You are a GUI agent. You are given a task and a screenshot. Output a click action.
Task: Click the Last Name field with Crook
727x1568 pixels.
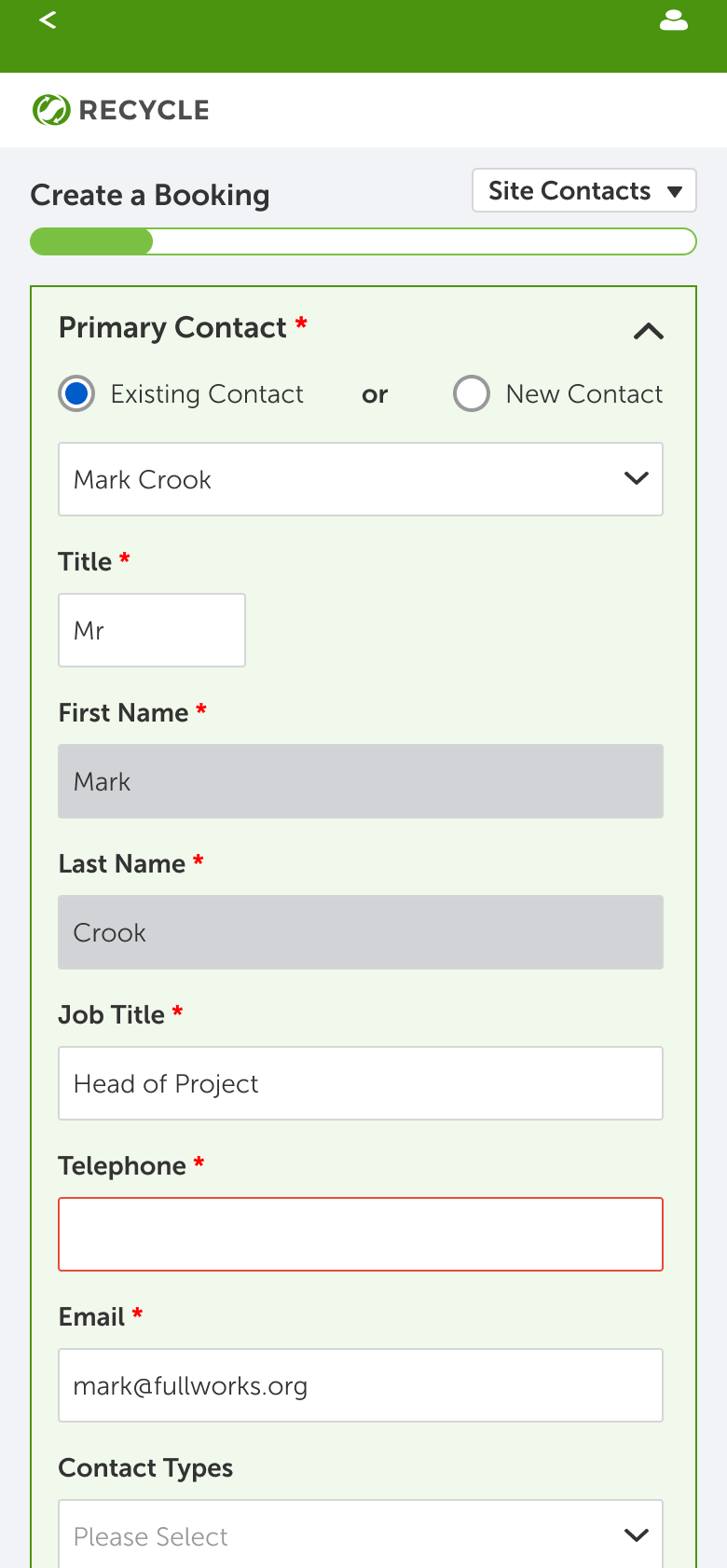[x=361, y=932]
